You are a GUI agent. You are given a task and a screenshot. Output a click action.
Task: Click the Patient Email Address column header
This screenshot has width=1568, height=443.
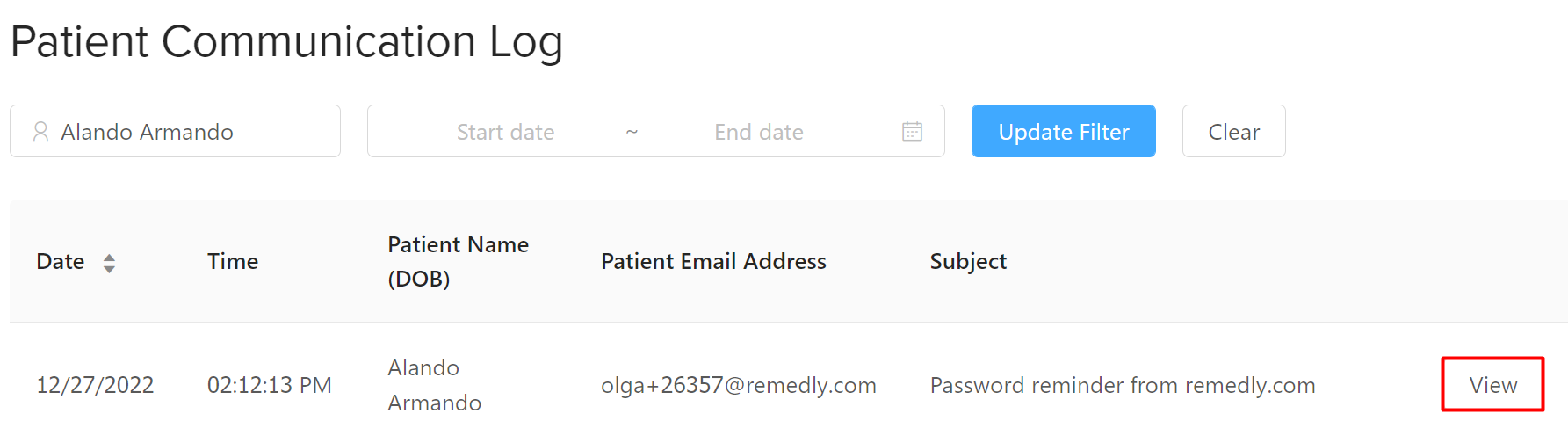pos(713,261)
